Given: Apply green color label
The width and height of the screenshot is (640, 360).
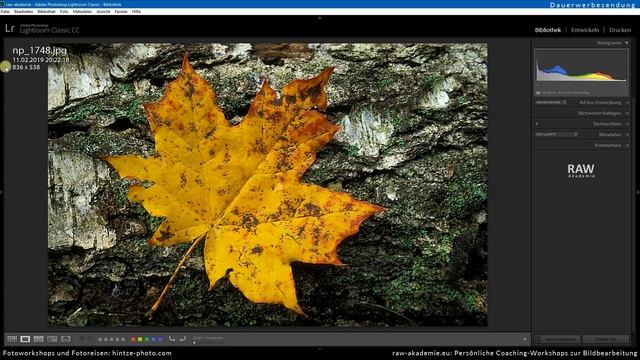Looking at the screenshot, I should [x=147, y=339].
